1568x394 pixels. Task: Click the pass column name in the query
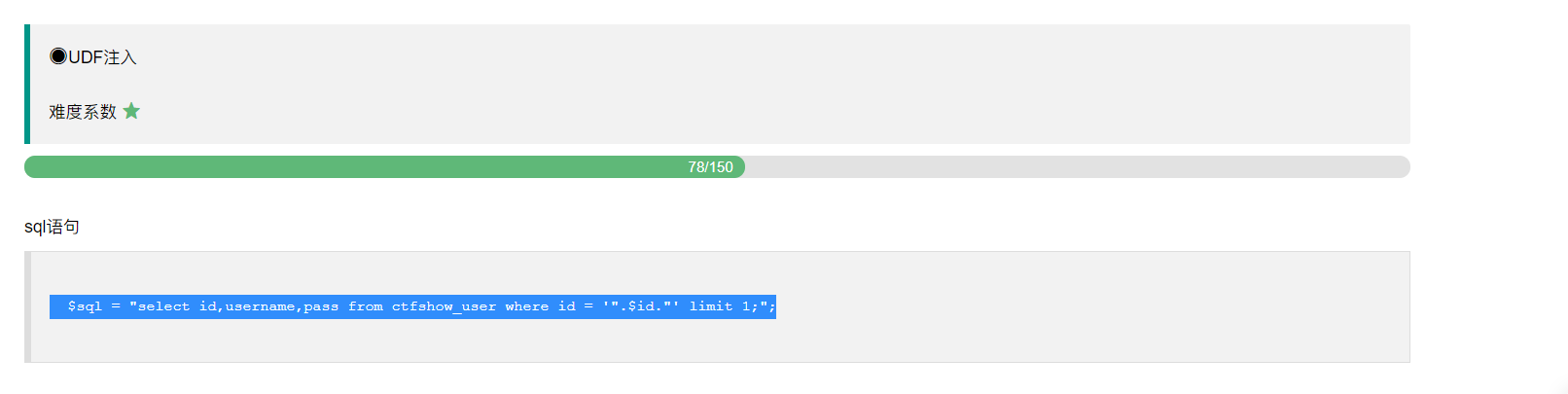(x=321, y=306)
